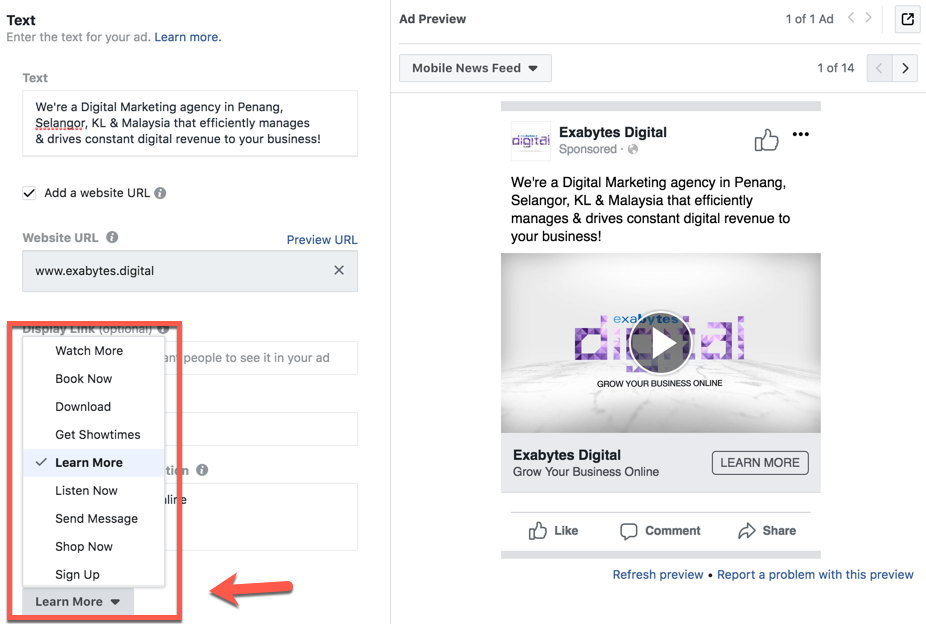This screenshot has width=926, height=624.
Task: Click the LEARN MORE button in the ad
Action: pos(760,463)
